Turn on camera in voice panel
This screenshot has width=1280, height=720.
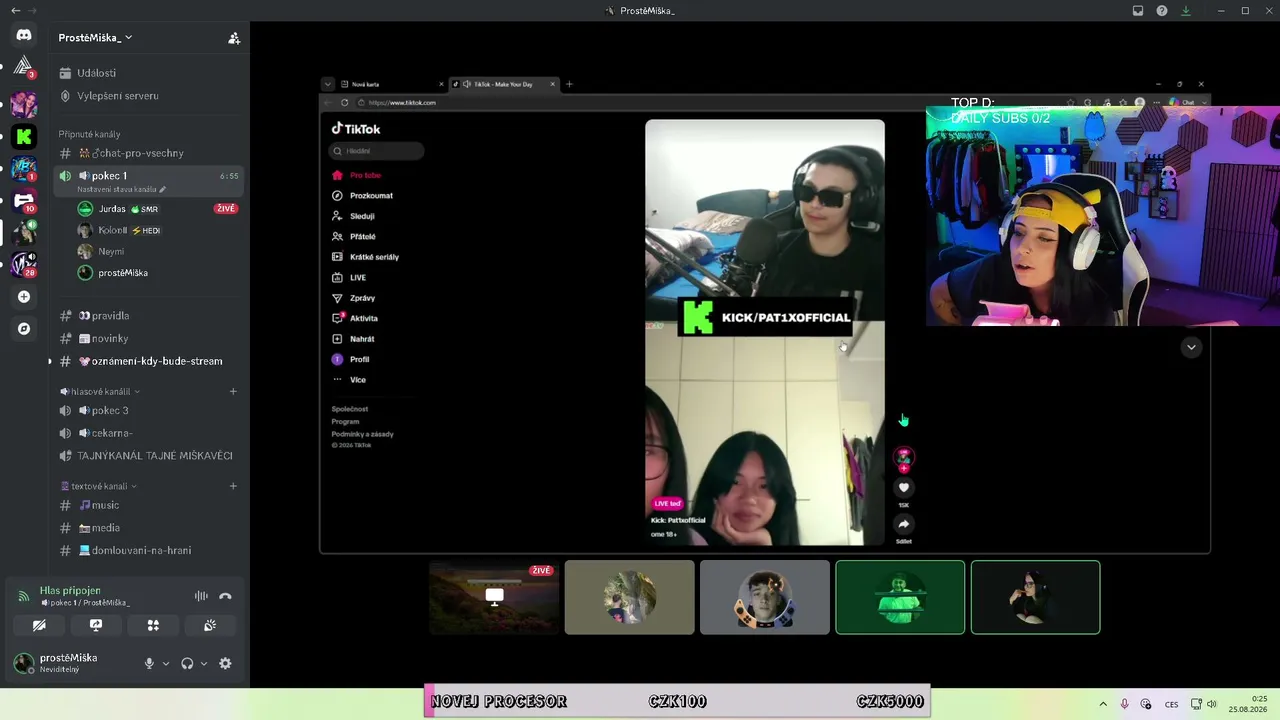tap(39, 625)
